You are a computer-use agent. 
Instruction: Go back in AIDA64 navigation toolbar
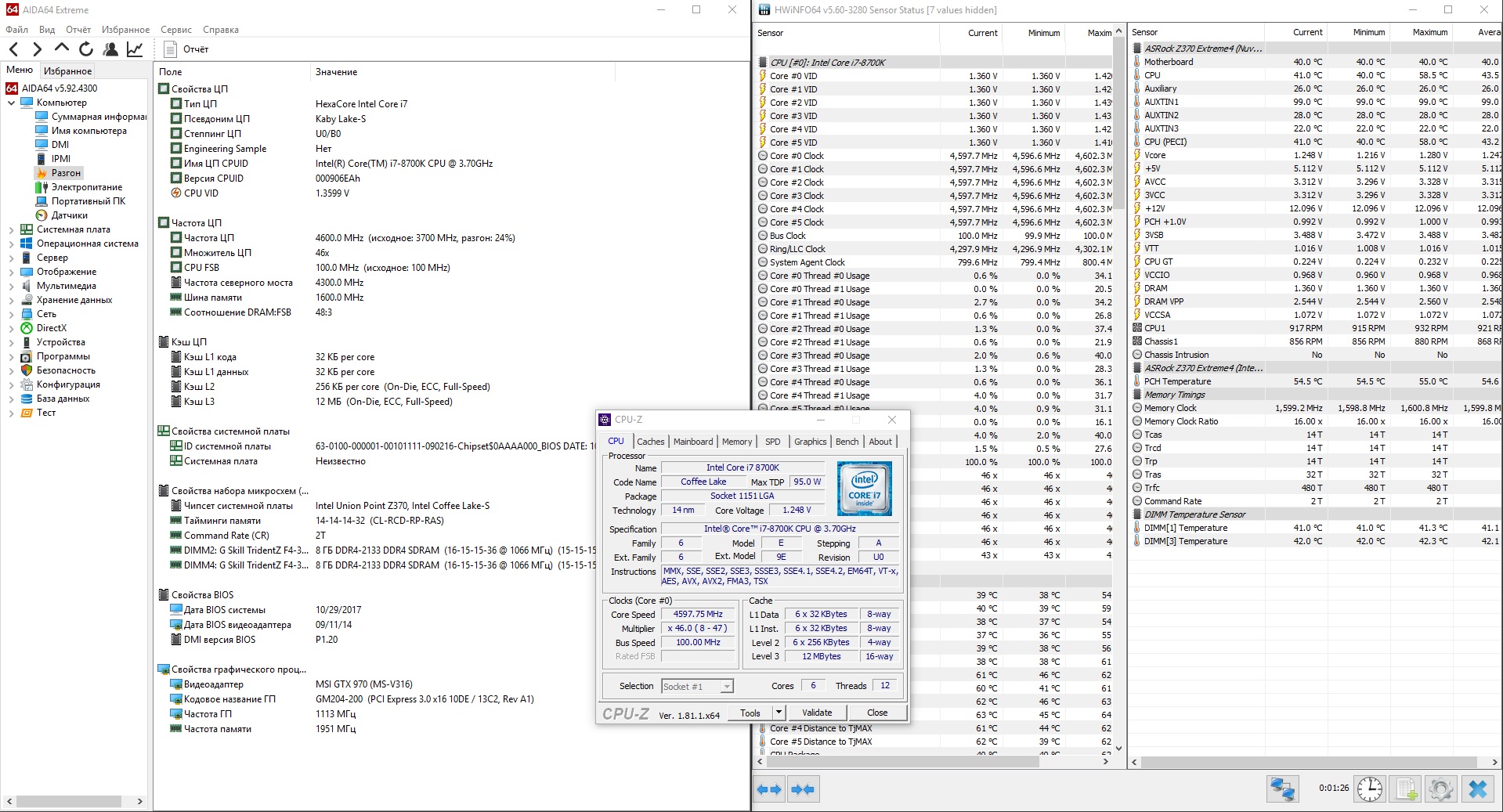(x=13, y=49)
